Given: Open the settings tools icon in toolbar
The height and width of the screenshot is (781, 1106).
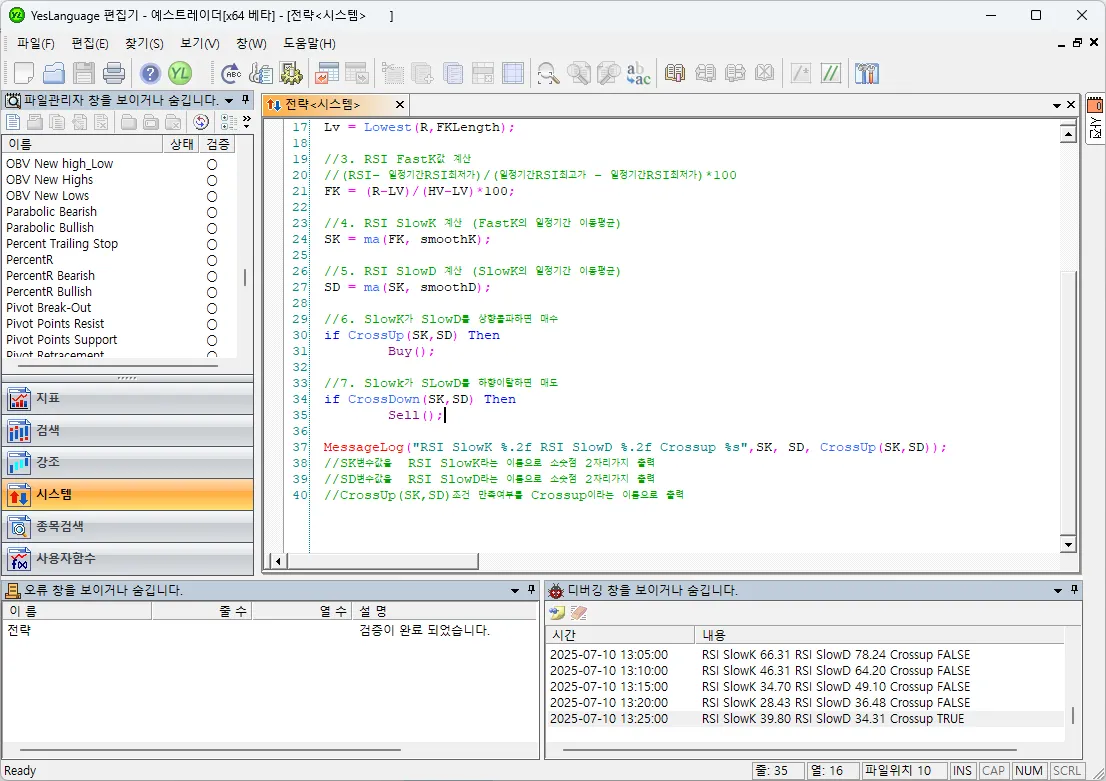Looking at the screenshot, I should (x=866, y=73).
